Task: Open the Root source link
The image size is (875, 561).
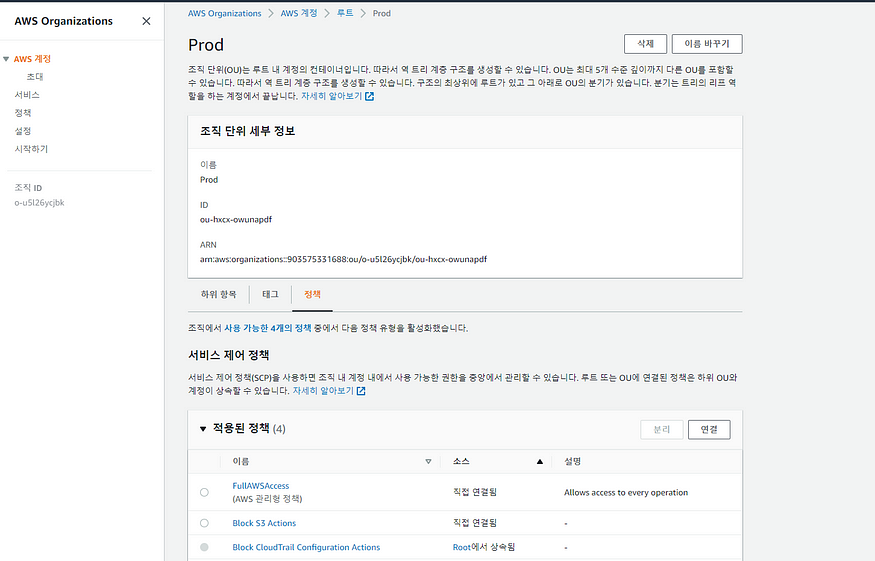Action: pyautogui.click(x=461, y=547)
